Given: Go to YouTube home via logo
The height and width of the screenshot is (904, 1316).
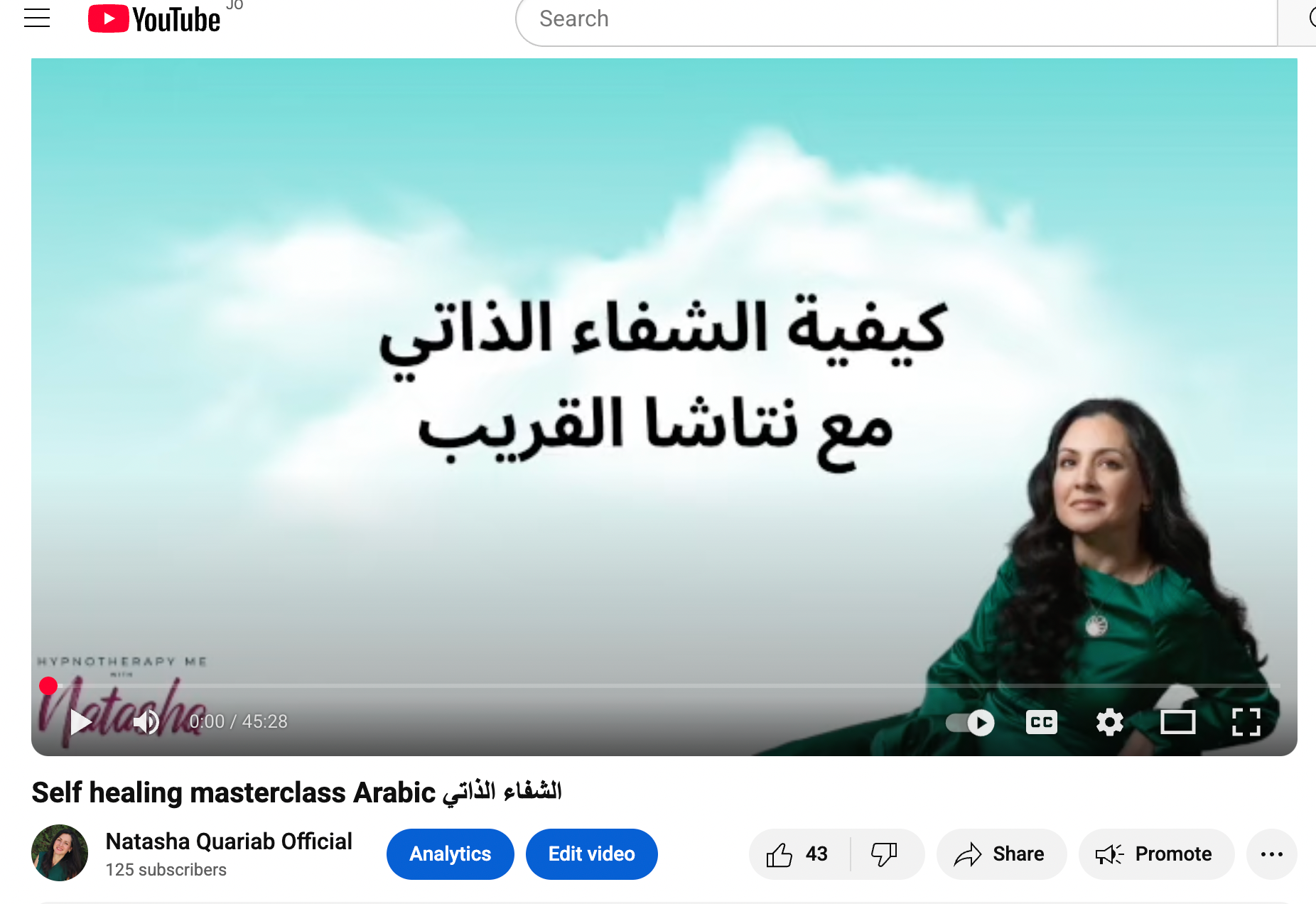Looking at the screenshot, I should tap(154, 19).
